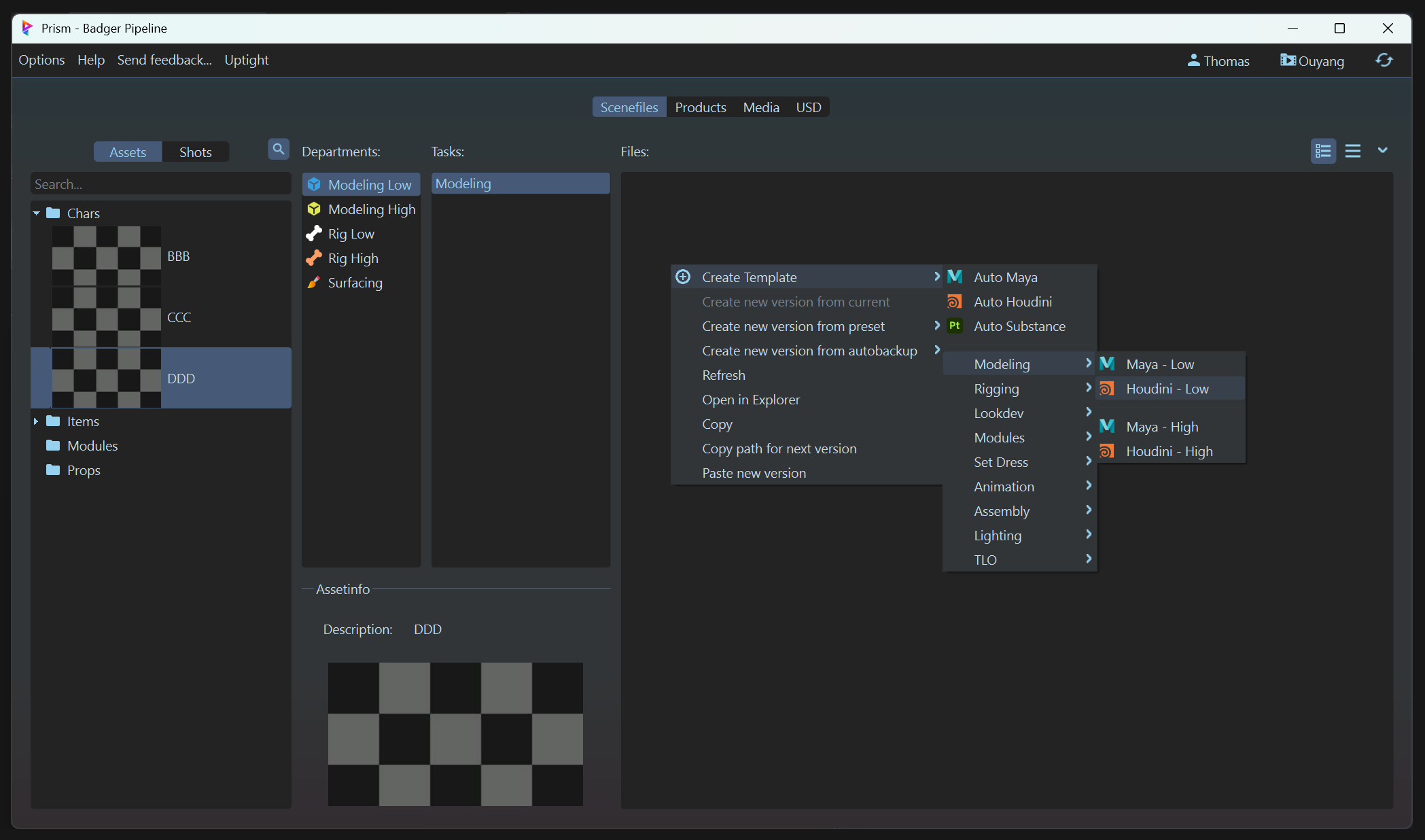Select the CCC asset thumbnail
Viewport: 1425px width, 840px height.
tap(107, 317)
